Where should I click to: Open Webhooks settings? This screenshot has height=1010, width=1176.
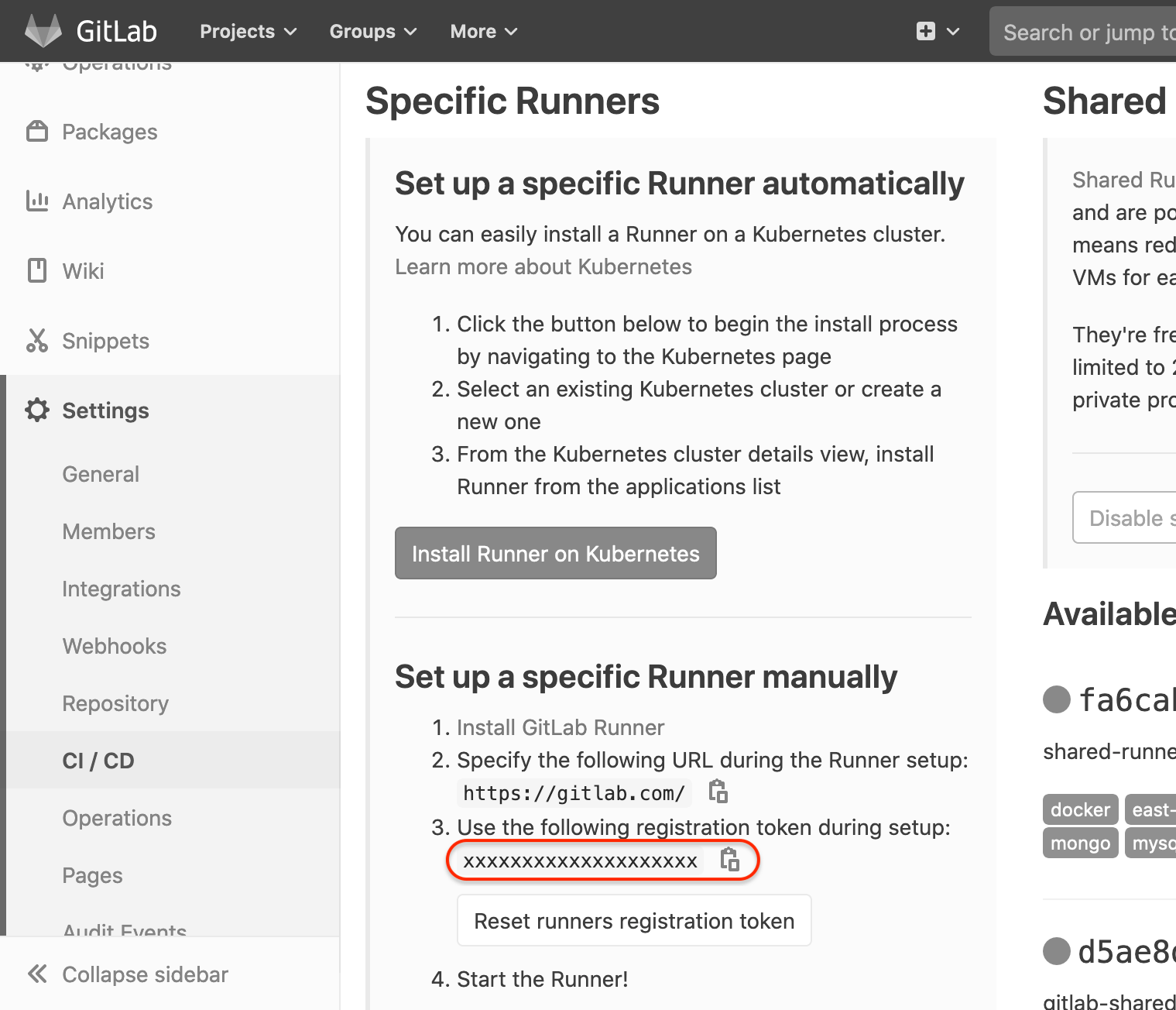(x=114, y=646)
